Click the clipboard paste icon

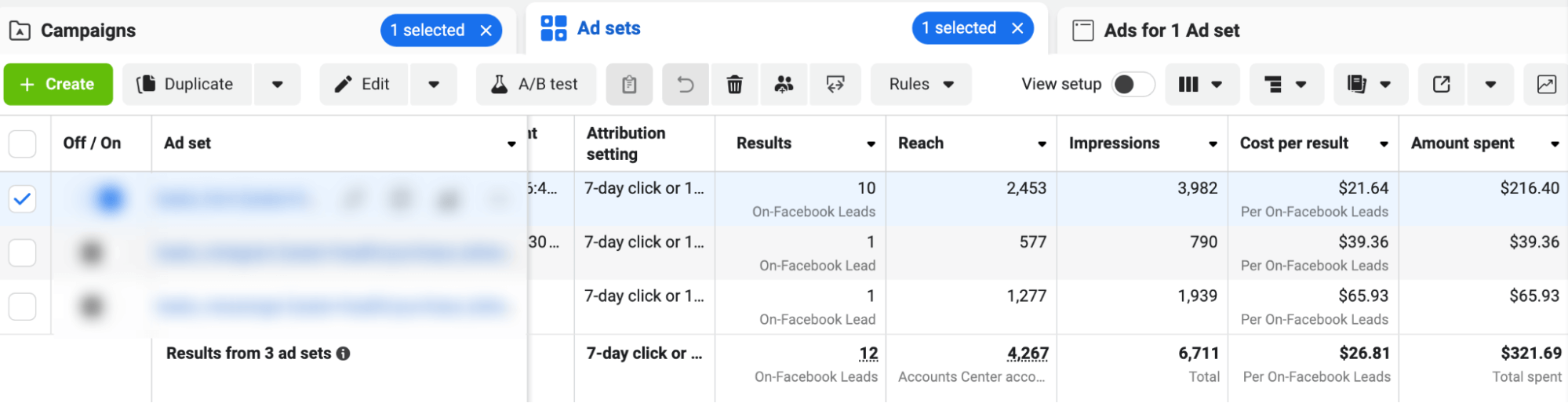[x=629, y=85]
